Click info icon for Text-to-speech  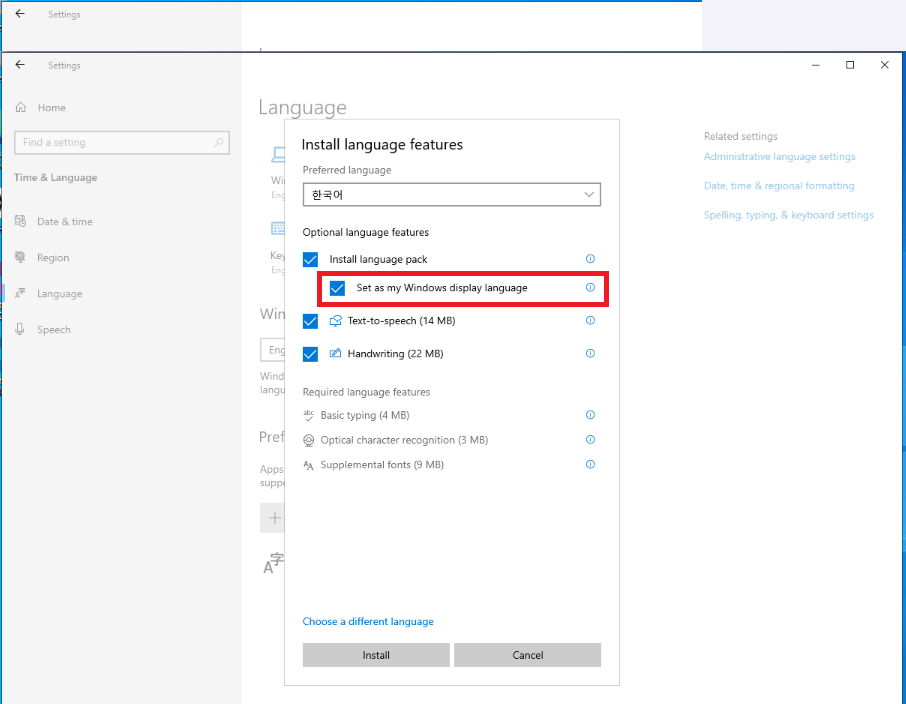tap(590, 320)
